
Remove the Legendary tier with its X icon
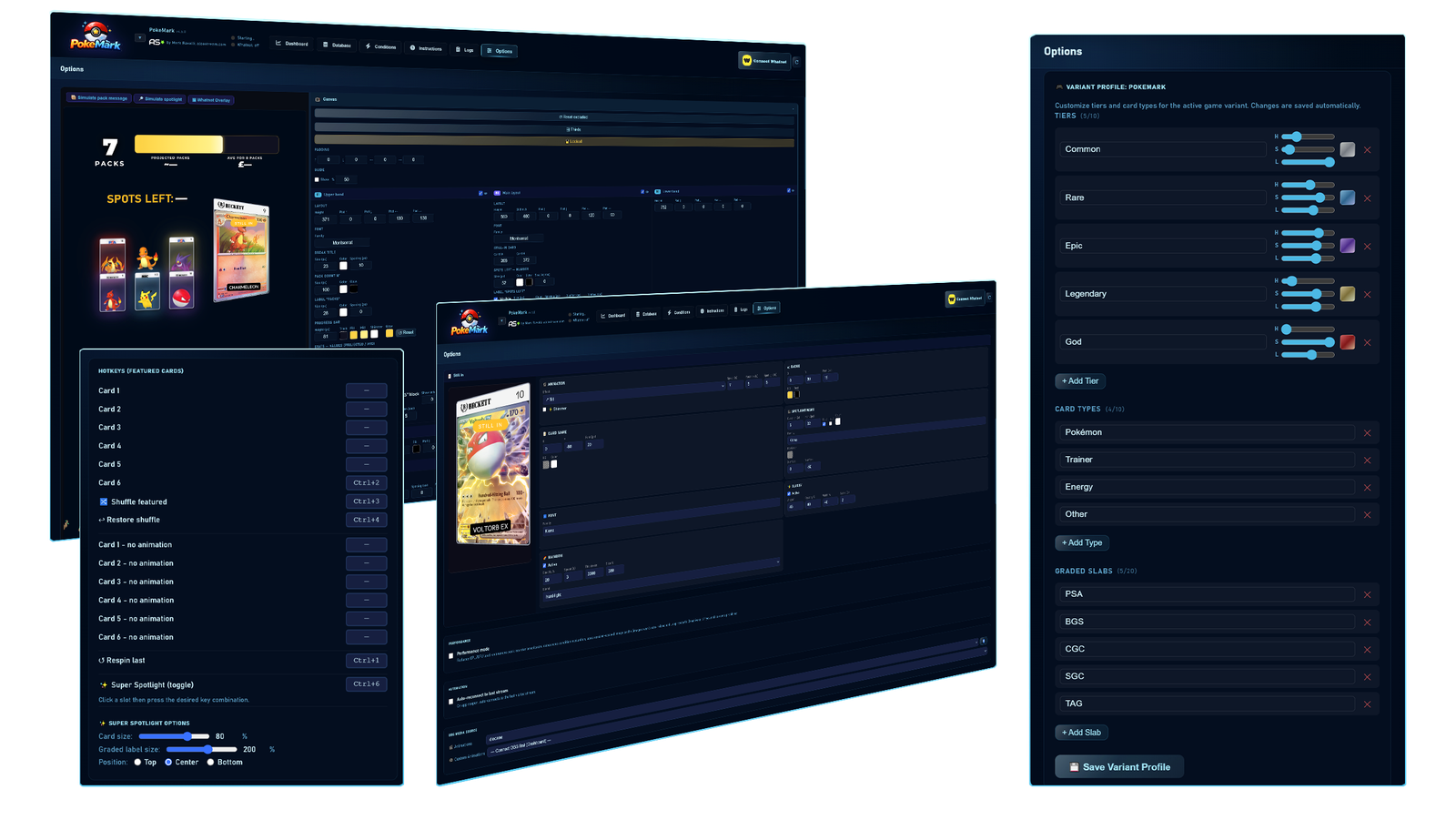(1367, 295)
